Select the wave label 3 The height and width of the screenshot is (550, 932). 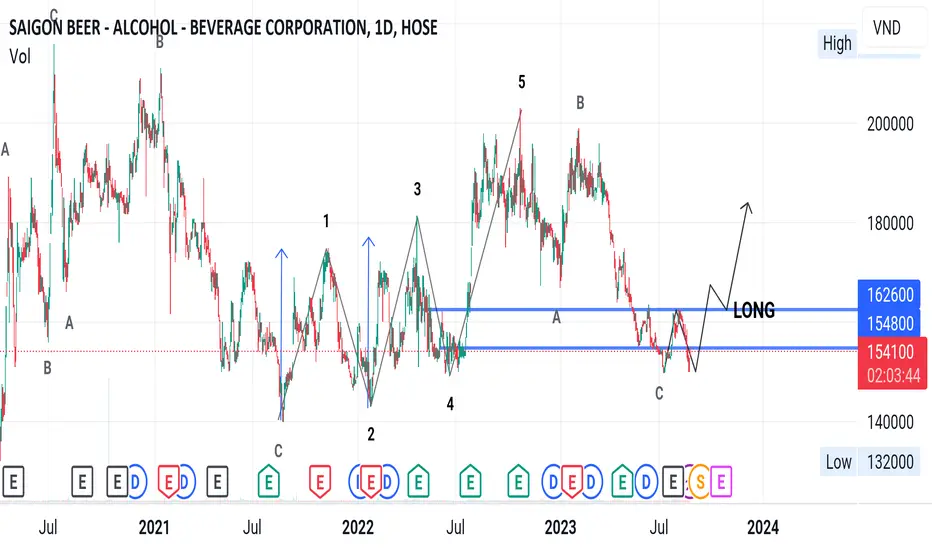point(417,189)
